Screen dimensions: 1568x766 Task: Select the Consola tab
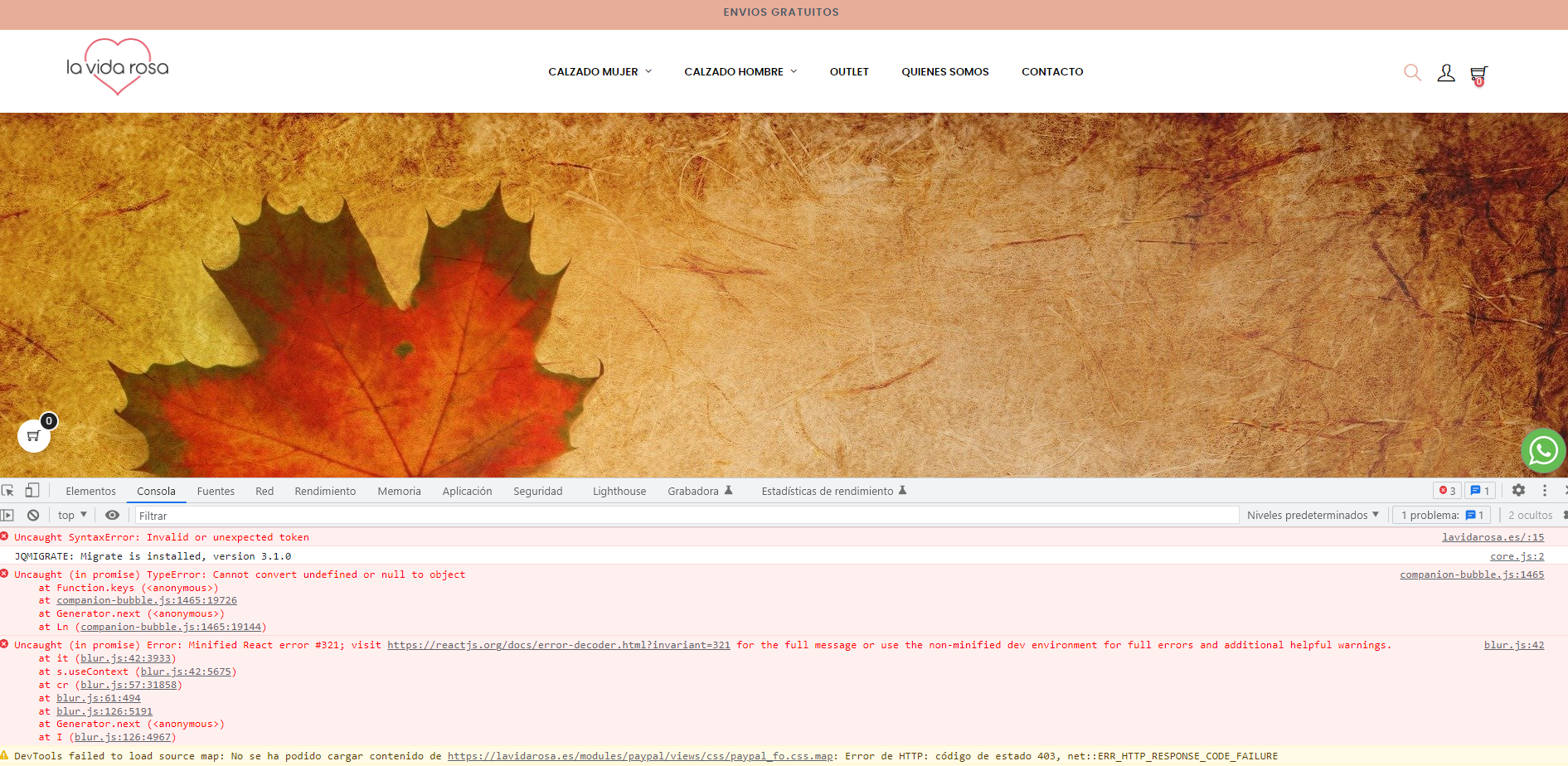tap(156, 491)
